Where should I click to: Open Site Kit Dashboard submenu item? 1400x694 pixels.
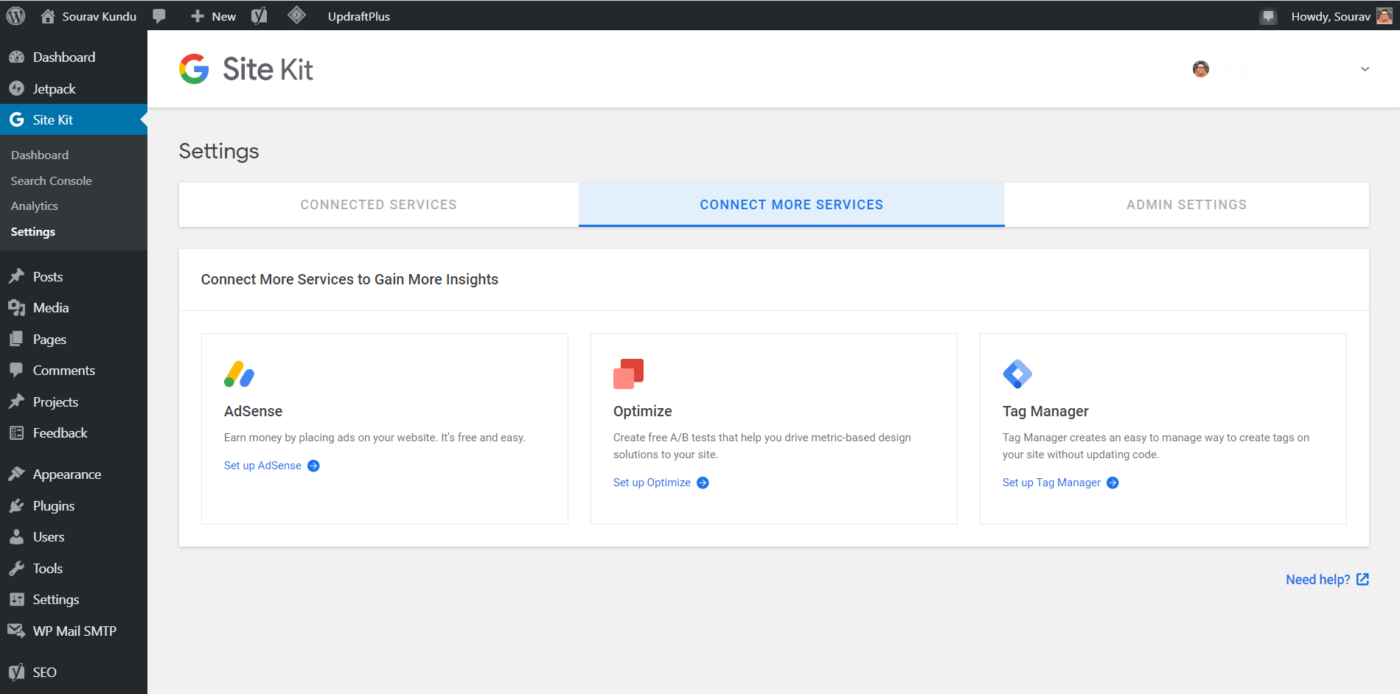(40, 155)
